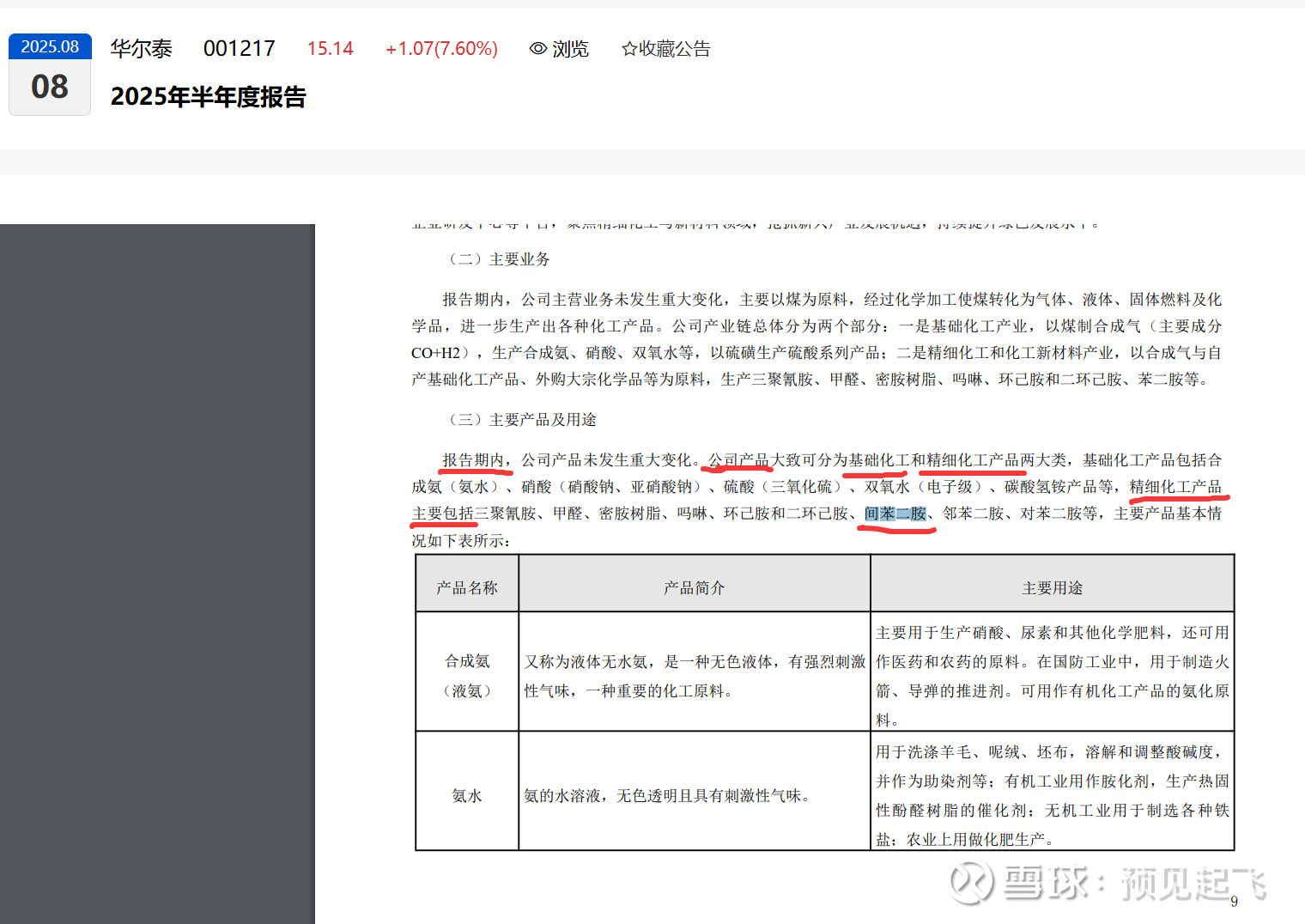Click the price change +1.07(7.60%)
The image size is (1305, 924).
click(x=441, y=49)
